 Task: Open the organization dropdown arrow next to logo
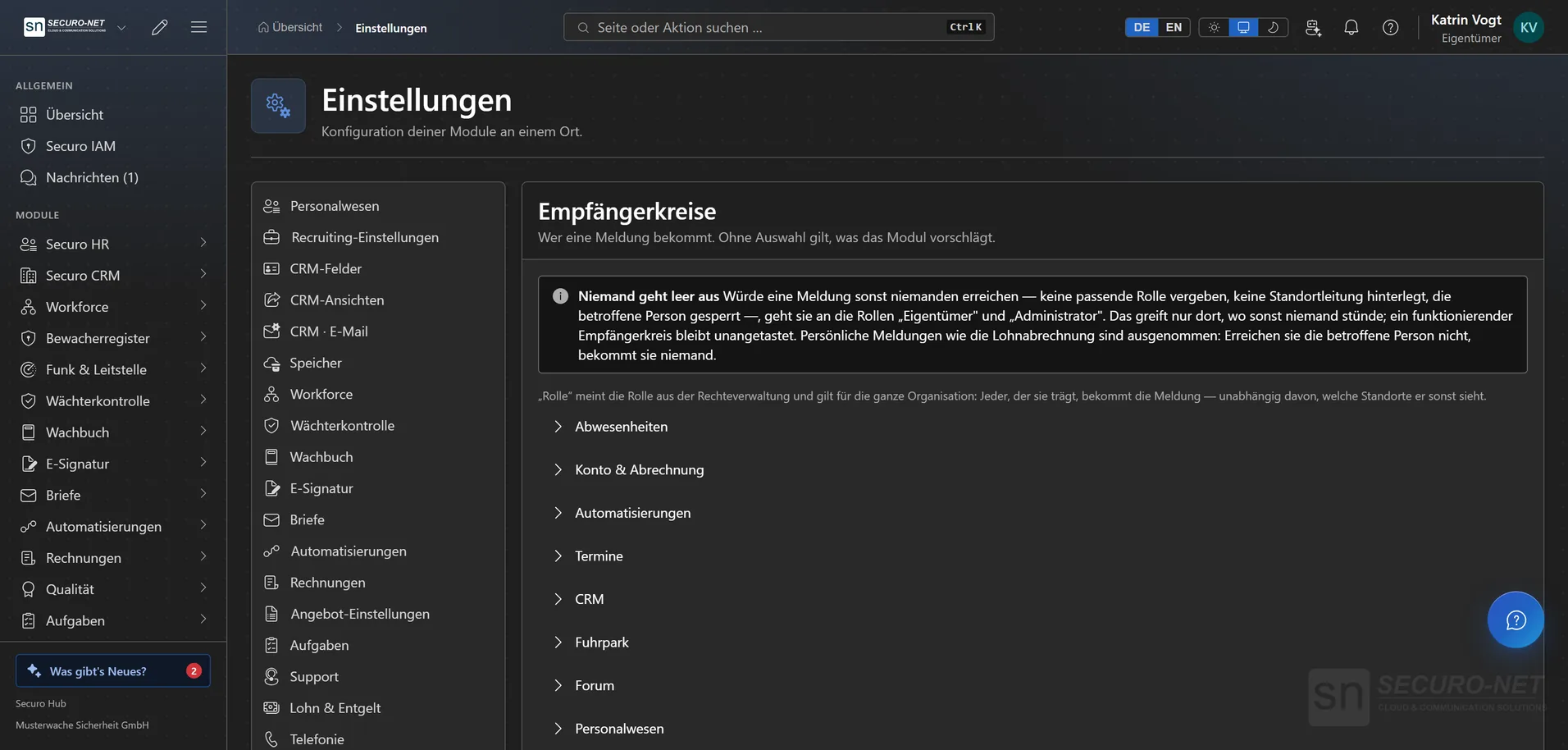(x=121, y=27)
